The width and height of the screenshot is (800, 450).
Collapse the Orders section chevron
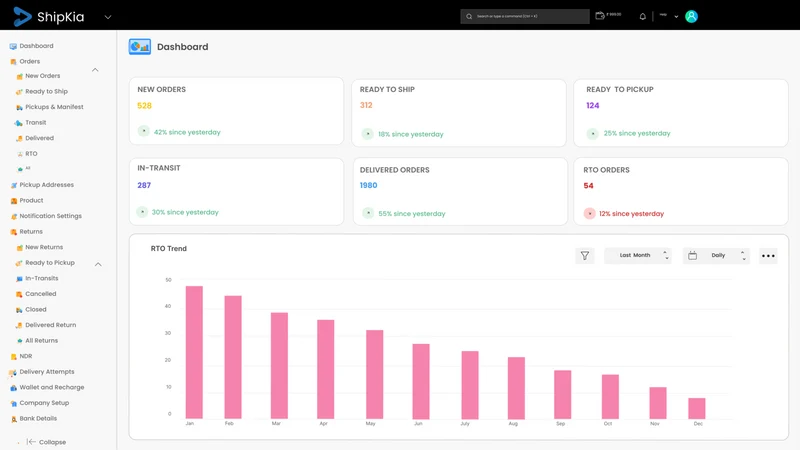(95, 70)
